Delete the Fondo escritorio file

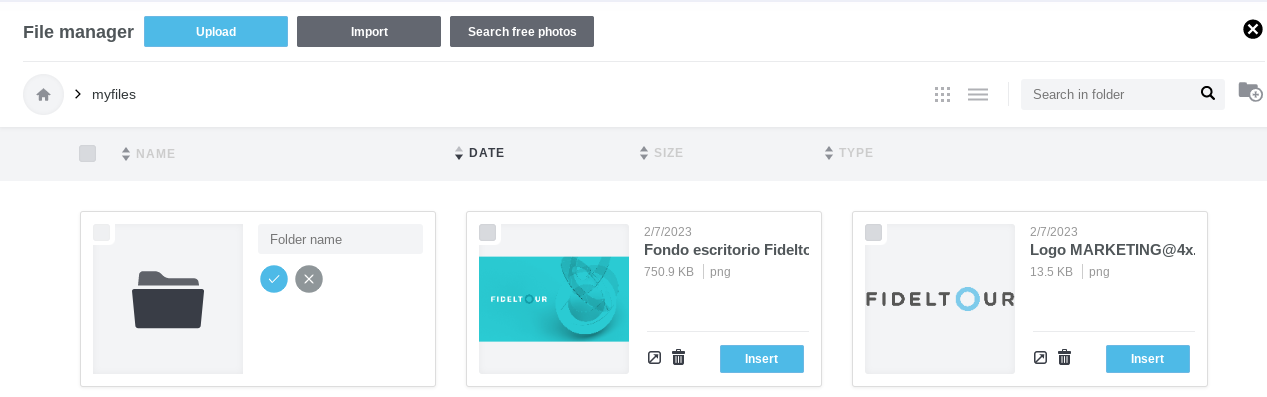point(679,357)
